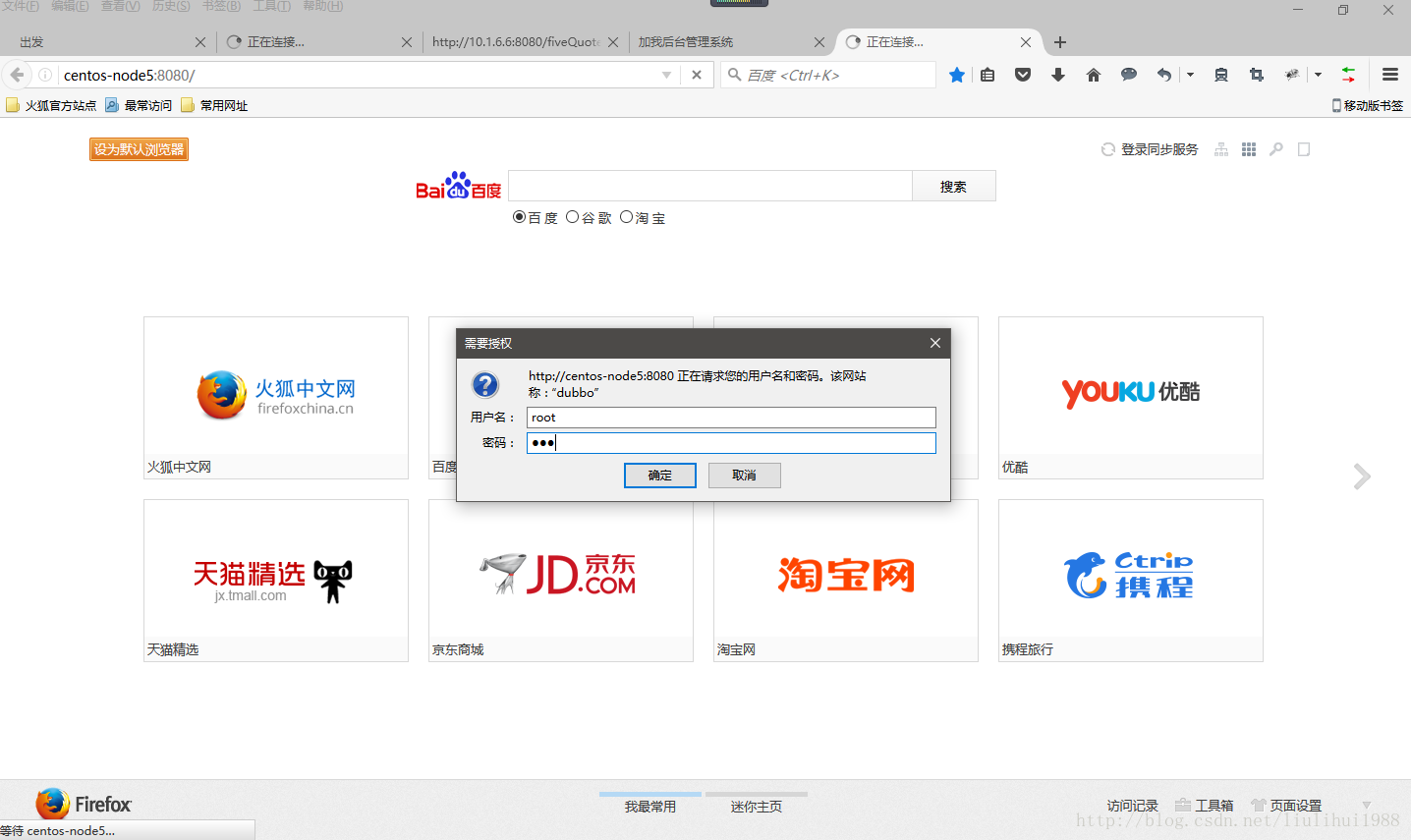Click the site info icon
This screenshot has width=1411, height=840.
[x=45, y=75]
